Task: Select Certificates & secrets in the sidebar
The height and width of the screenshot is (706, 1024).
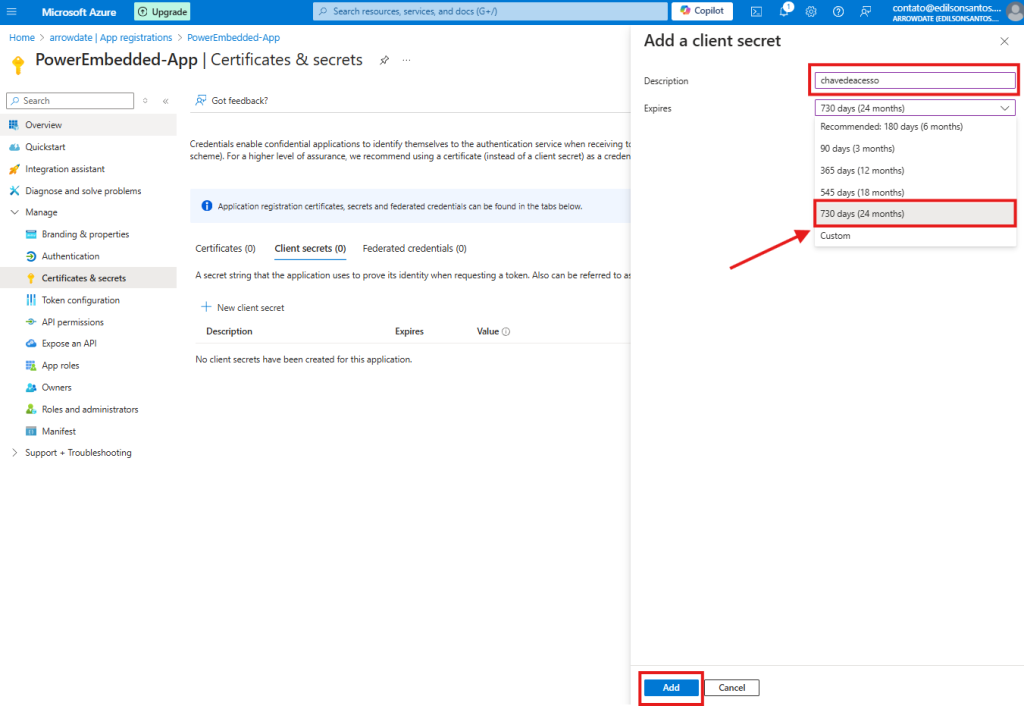Action: pyautogui.click(x=88, y=278)
